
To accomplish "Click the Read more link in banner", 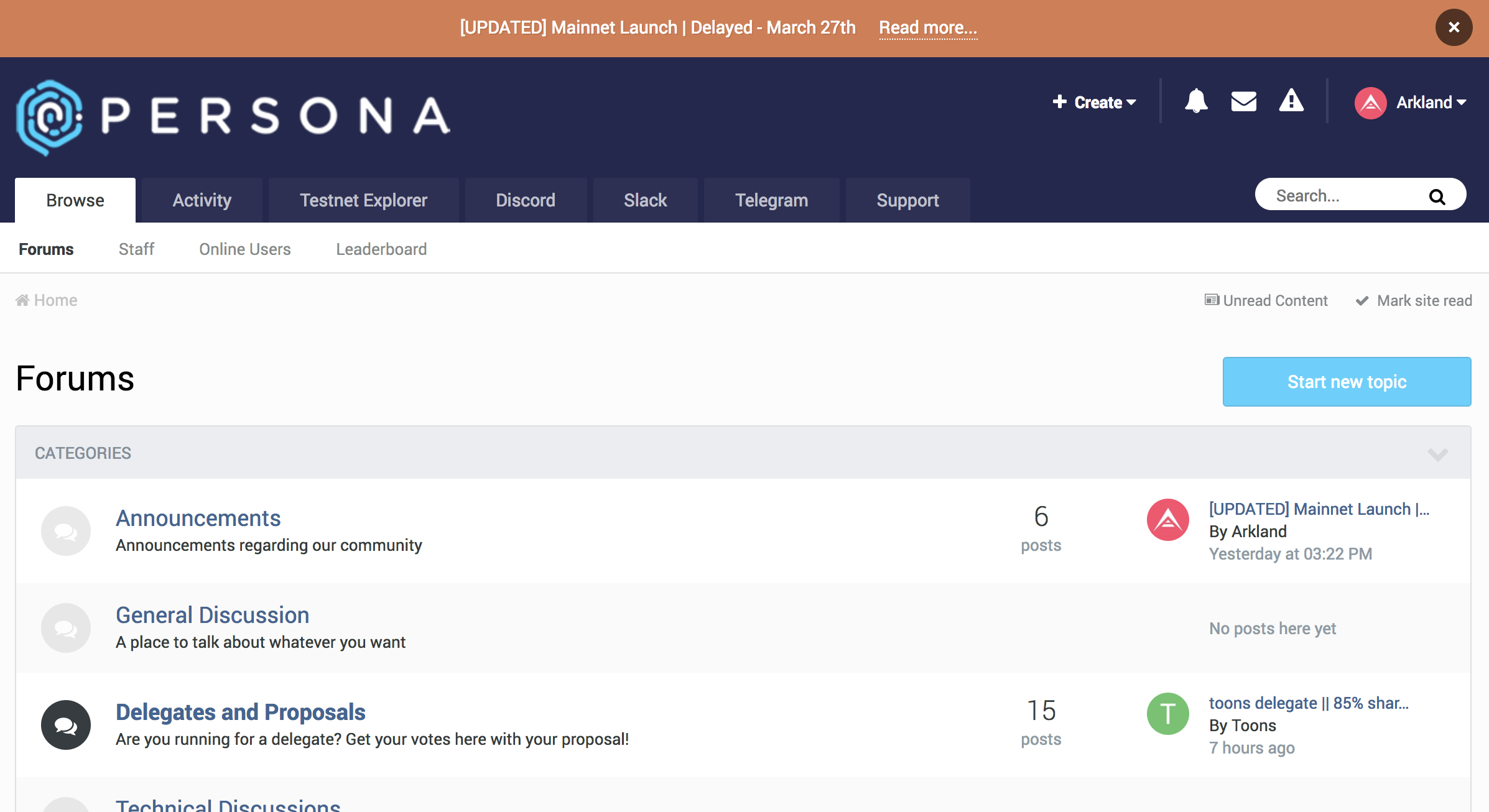I will 927,27.
